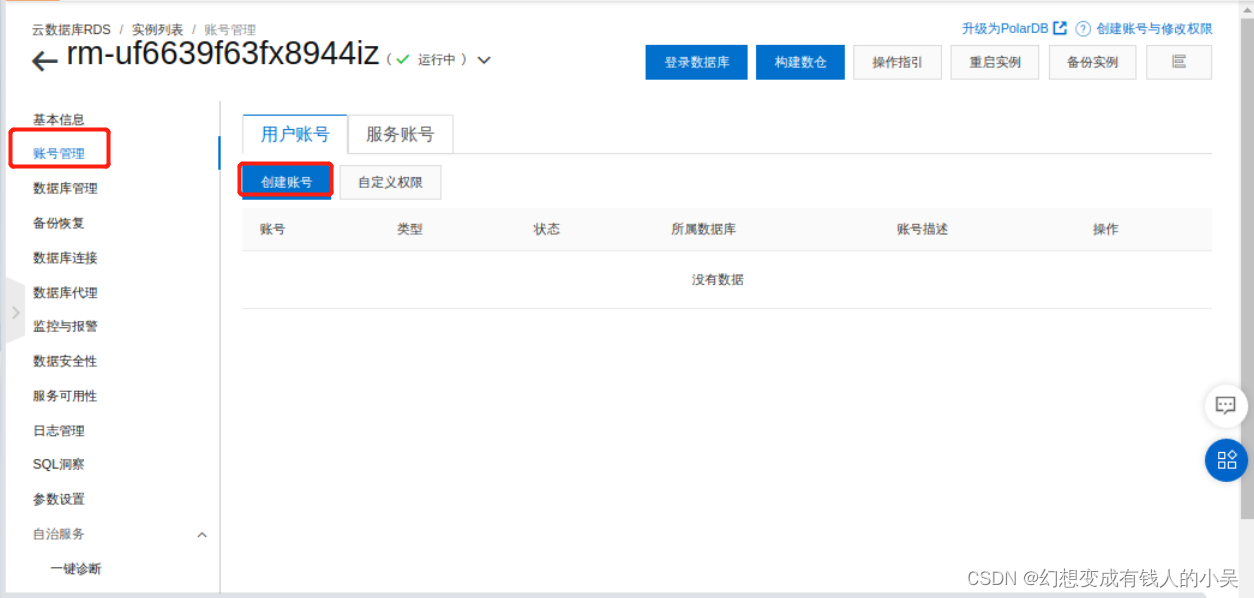Image resolution: width=1254 pixels, height=598 pixels.
Task: Click the 构建数仓 button
Action: (x=800, y=62)
